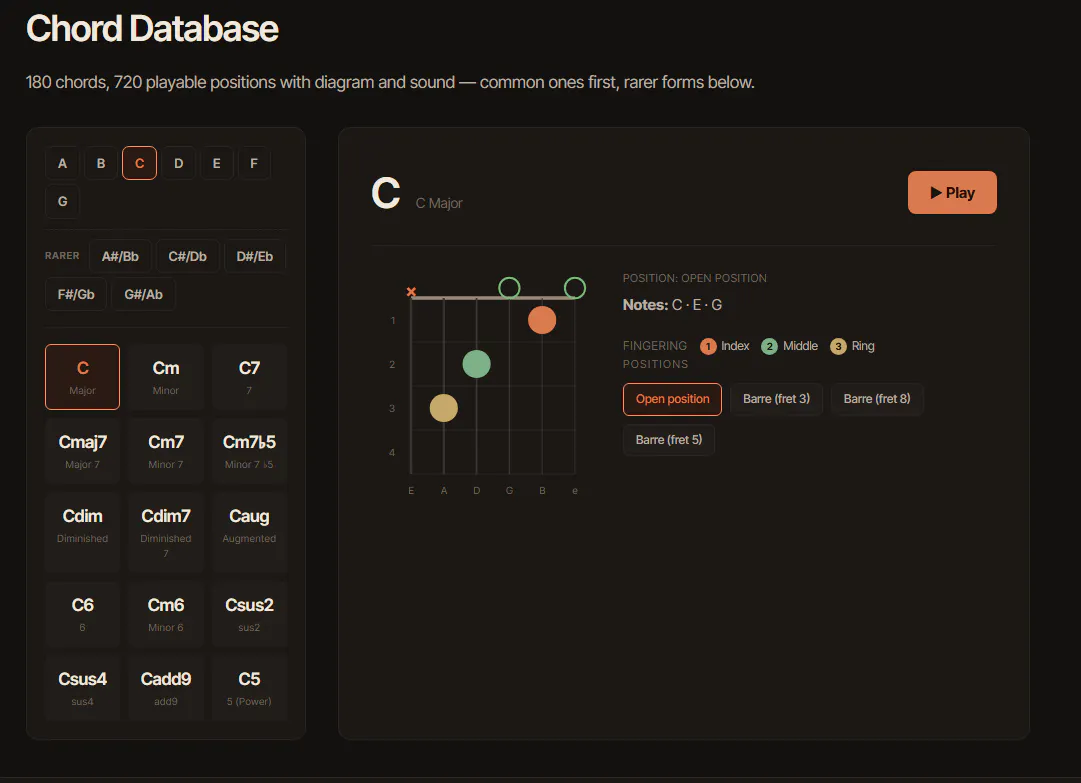
Task: Show the Cm7 Minor 7 chord
Action: point(165,451)
